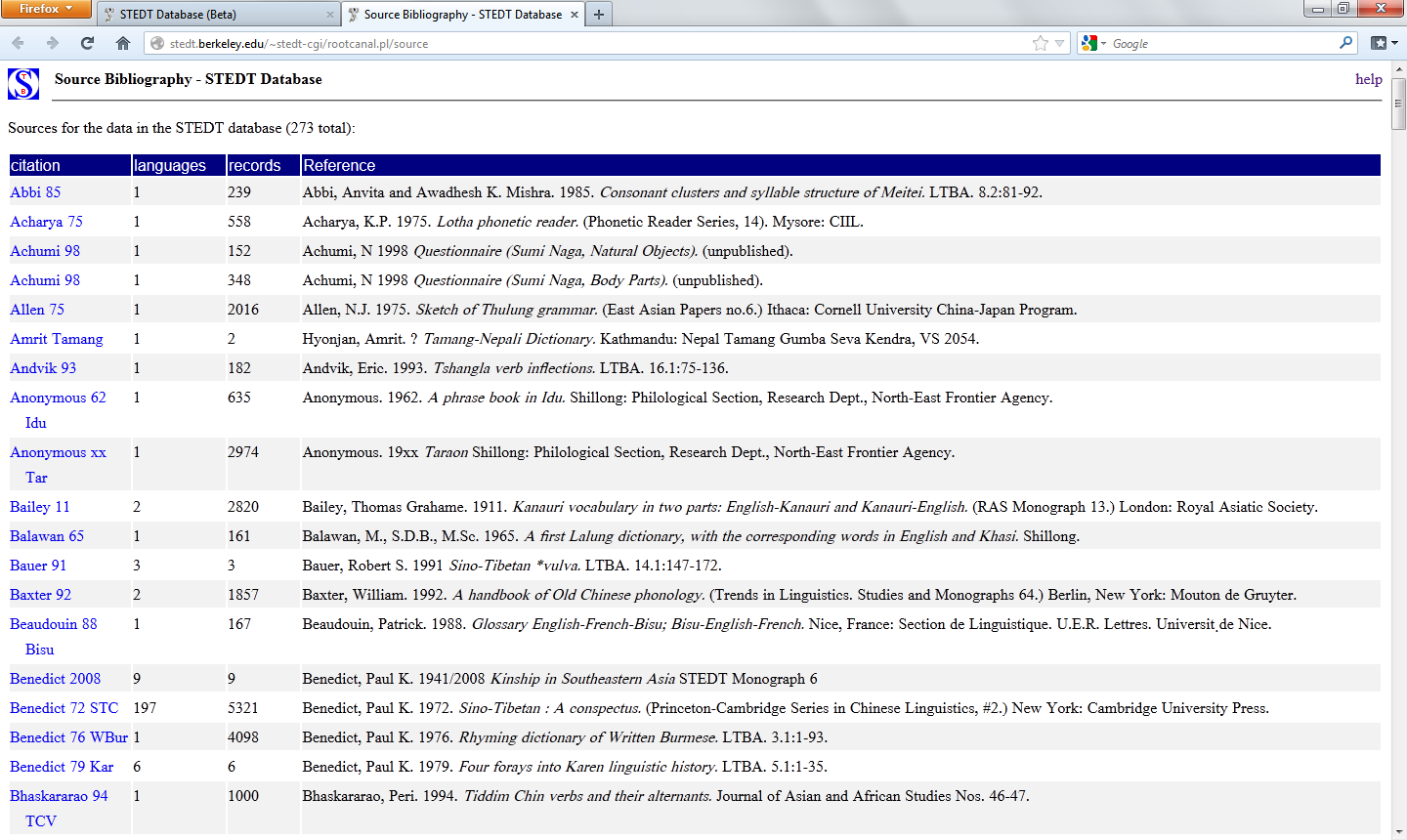Image resolution: width=1407 pixels, height=840 pixels.
Task: Click in the Google search field
Action: point(1221,43)
